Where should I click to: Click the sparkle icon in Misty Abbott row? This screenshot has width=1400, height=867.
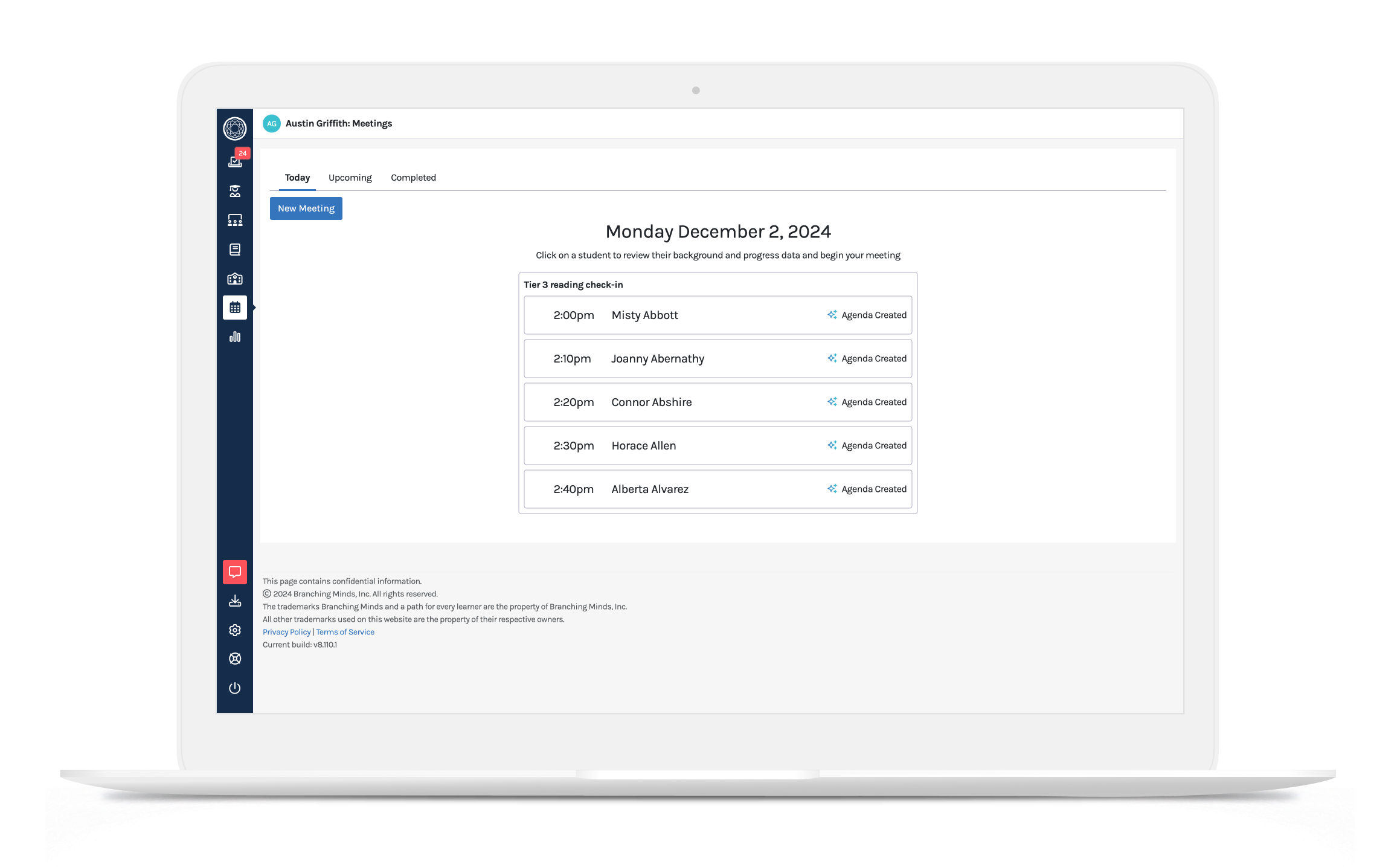point(832,315)
